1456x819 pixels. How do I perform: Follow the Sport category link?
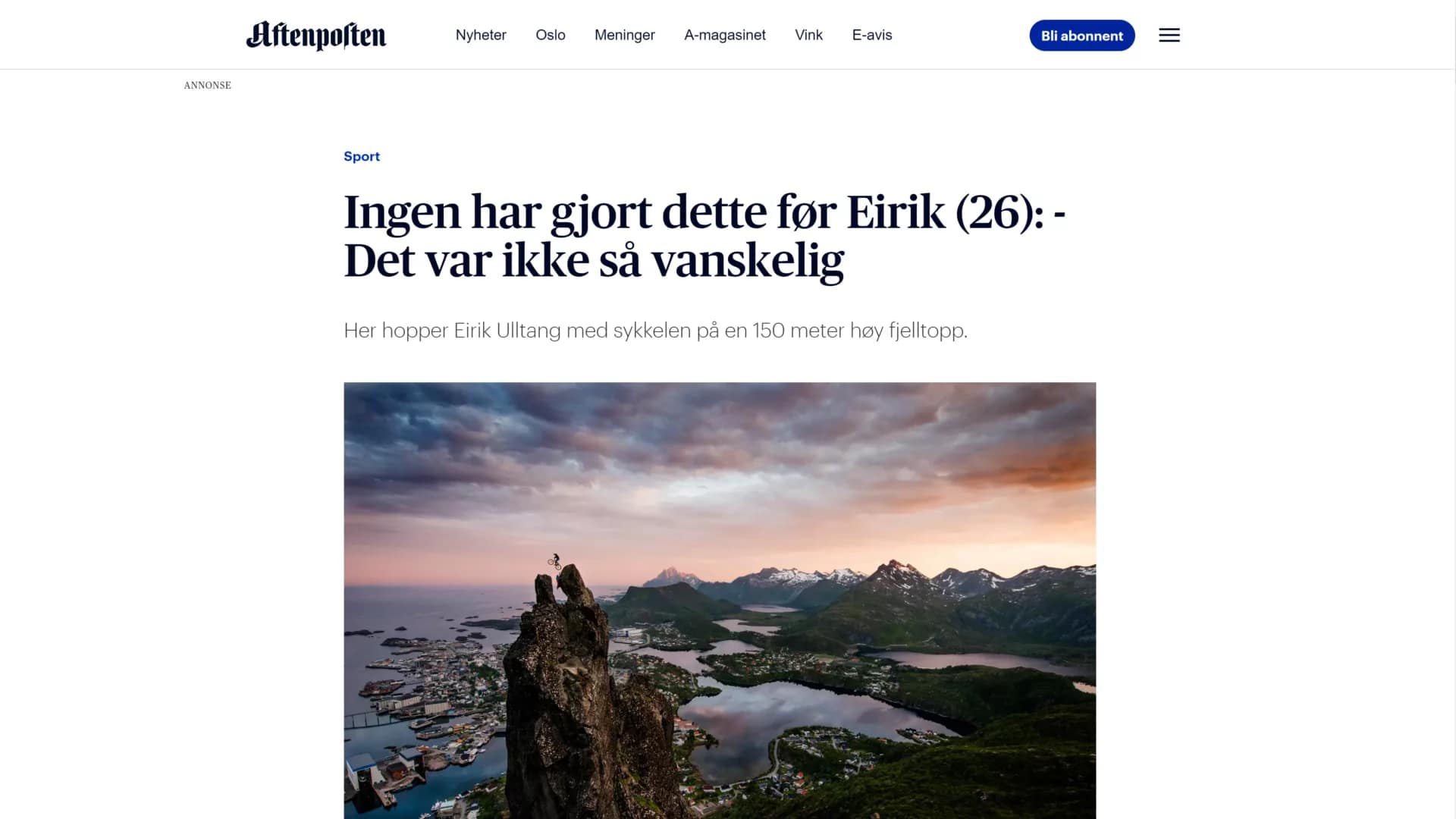(362, 156)
